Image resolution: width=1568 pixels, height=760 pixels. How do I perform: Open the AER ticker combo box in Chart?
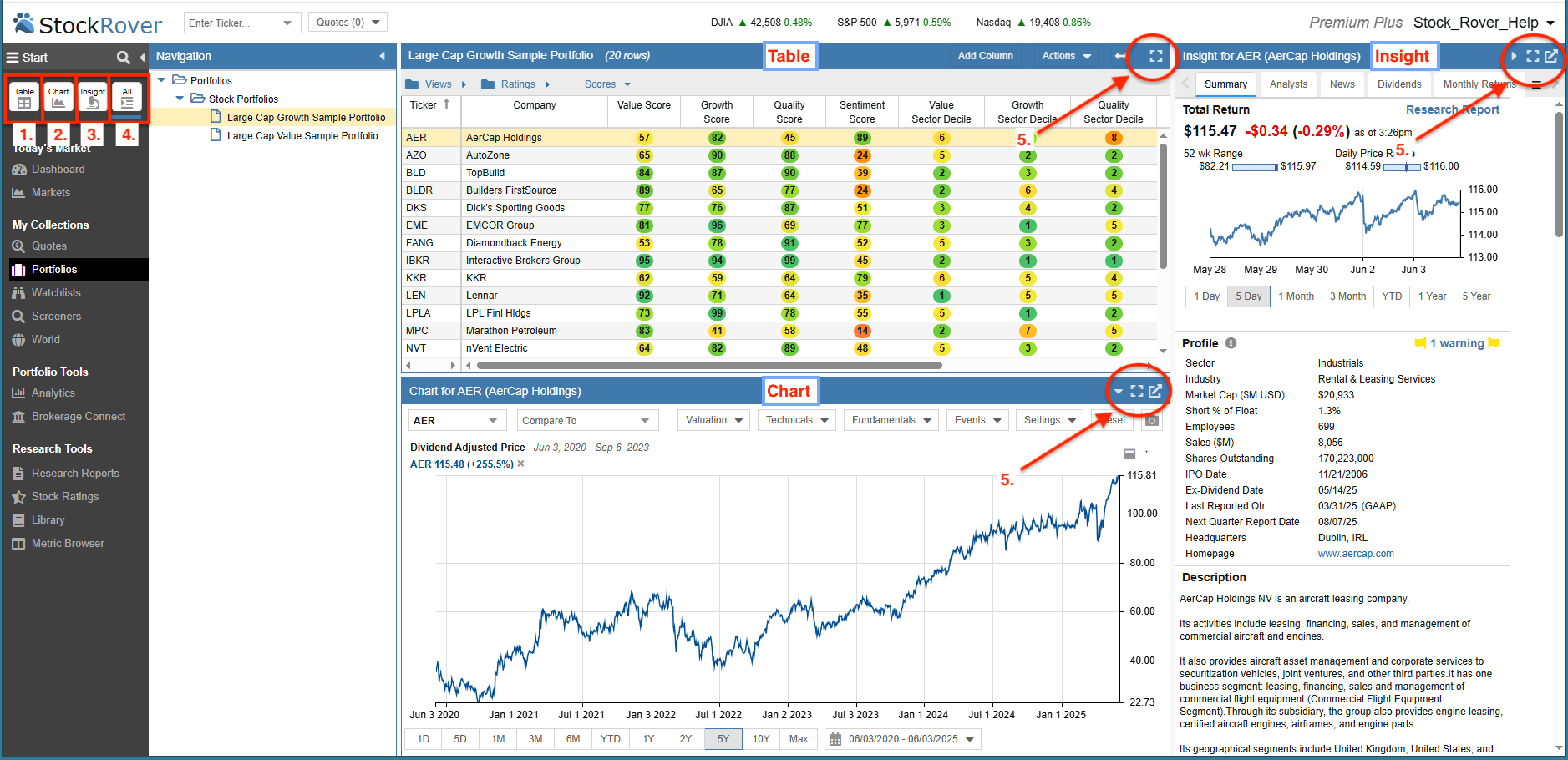click(x=456, y=420)
